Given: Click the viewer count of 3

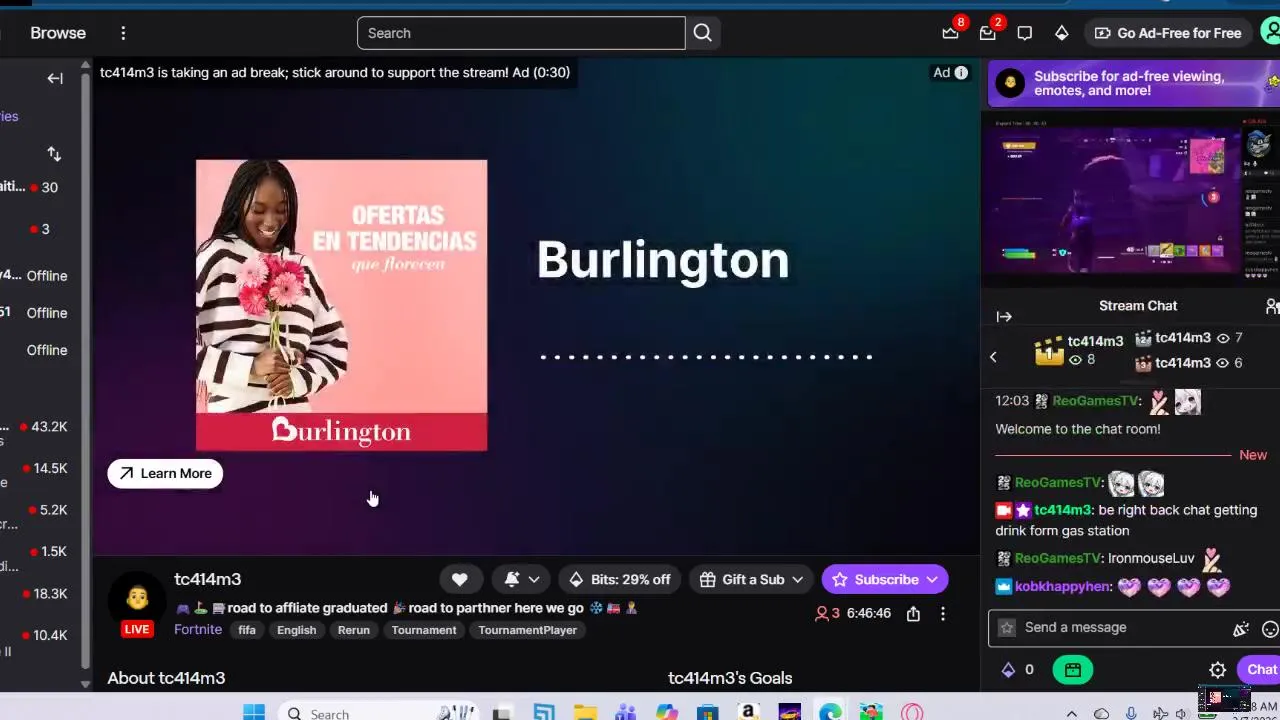Looking at the screenshot, I should coord(828,613).
